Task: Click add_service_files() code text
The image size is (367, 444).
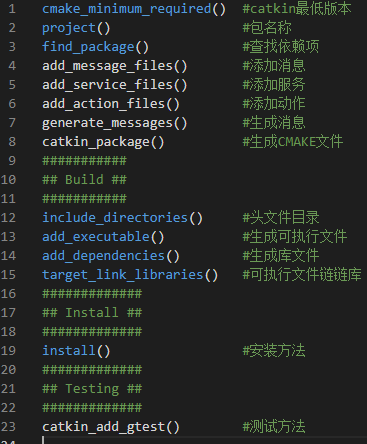Action: [115, 85]
